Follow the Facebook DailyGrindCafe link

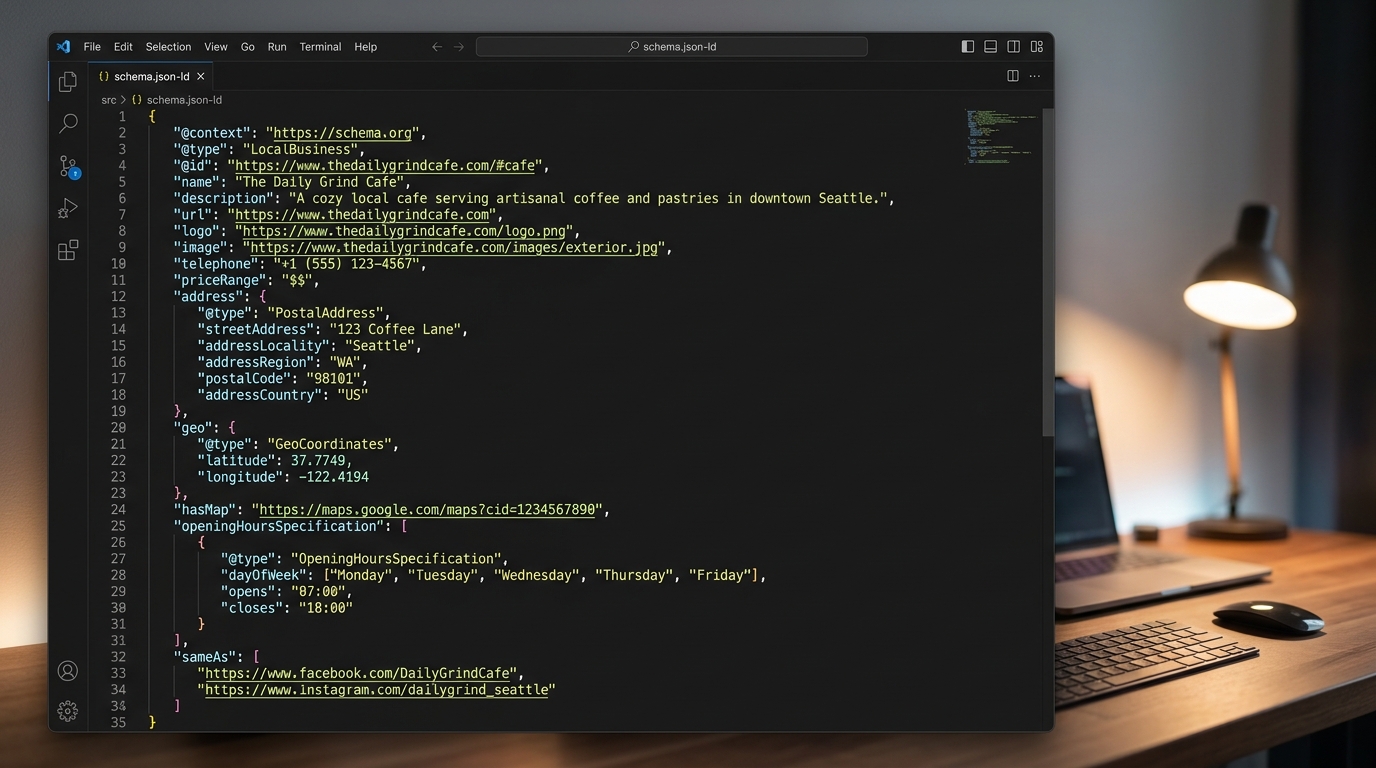tap(359, 673)
